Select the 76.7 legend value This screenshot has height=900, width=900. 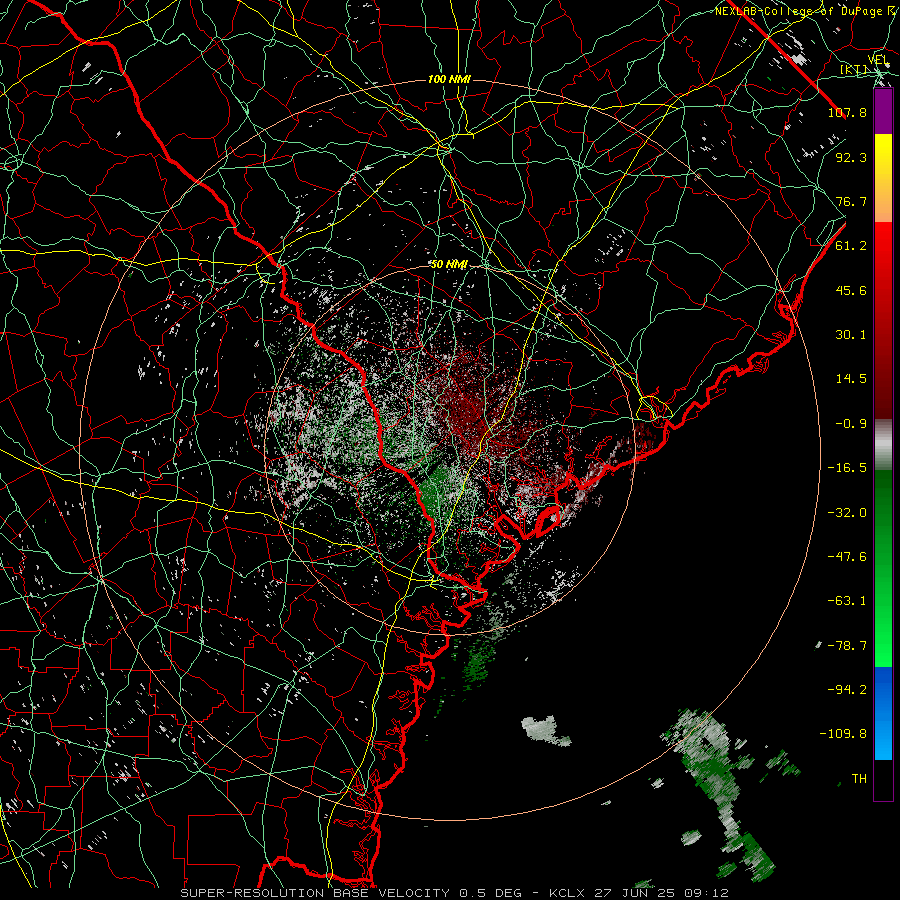pos(851,201)
